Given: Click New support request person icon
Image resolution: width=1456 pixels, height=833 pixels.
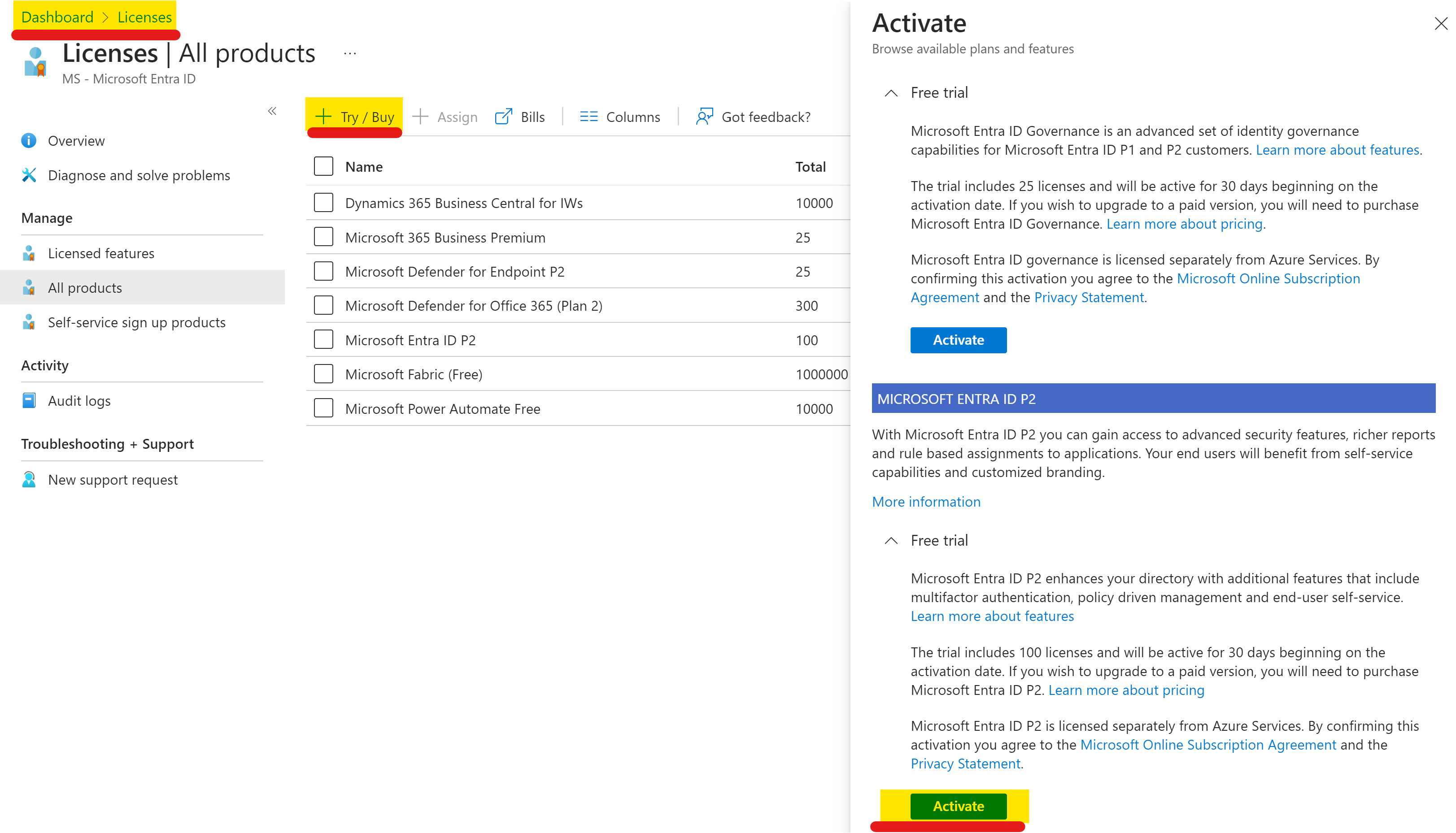Looking at the screenshot, I should pos(29,479).
